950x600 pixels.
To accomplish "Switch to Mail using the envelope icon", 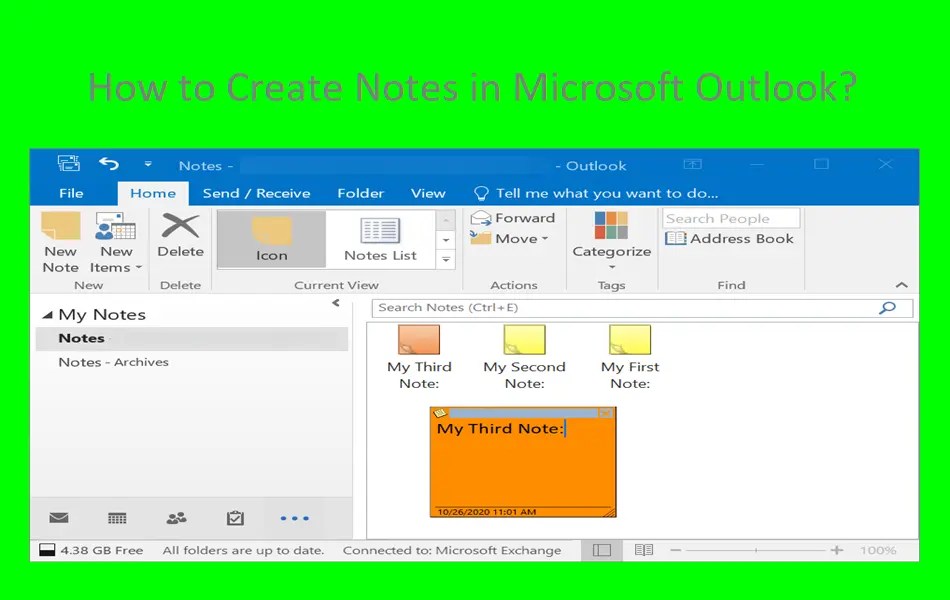I will point(58,518).
